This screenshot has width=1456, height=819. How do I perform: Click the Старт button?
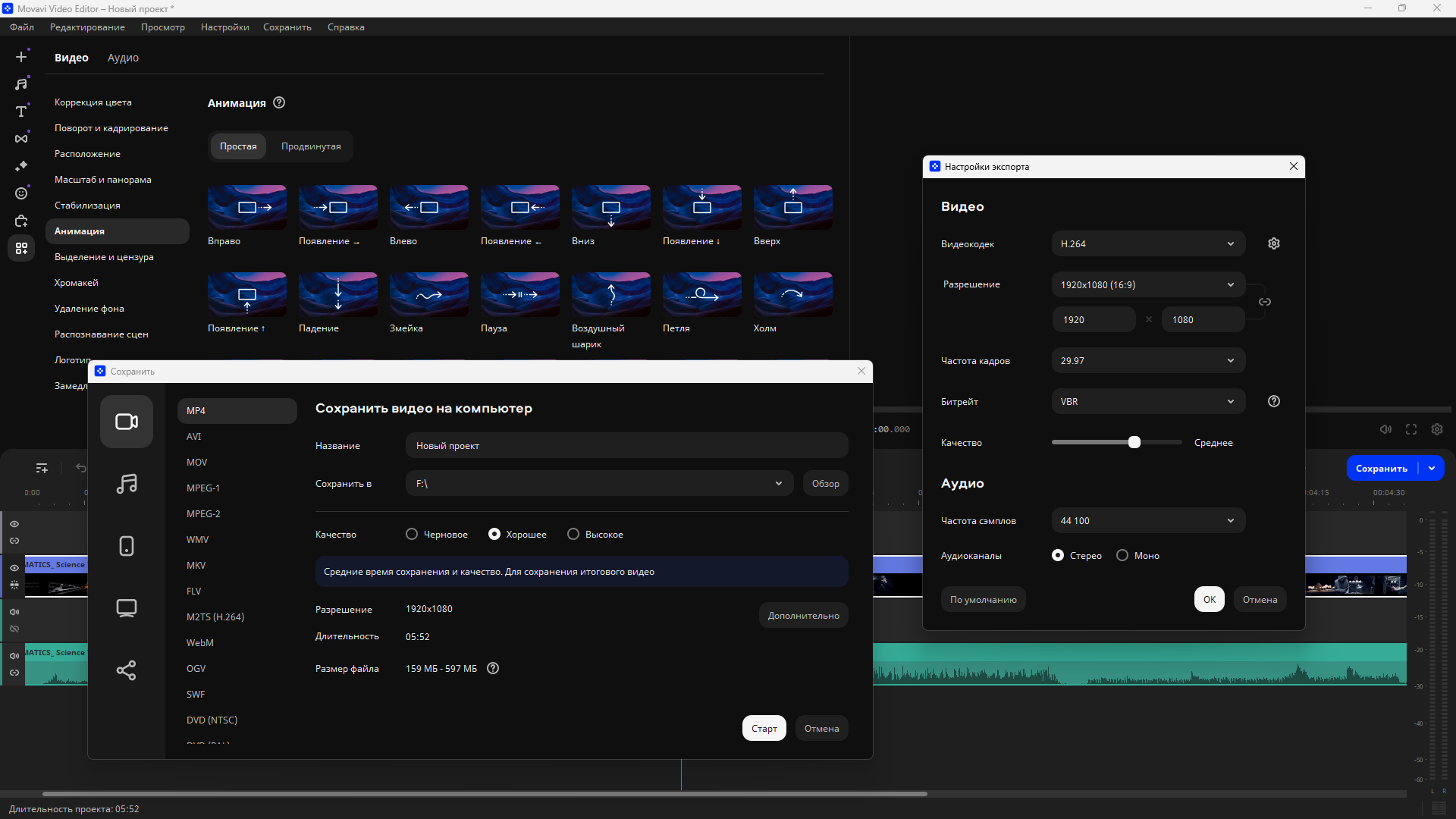(x=764, y=729)
